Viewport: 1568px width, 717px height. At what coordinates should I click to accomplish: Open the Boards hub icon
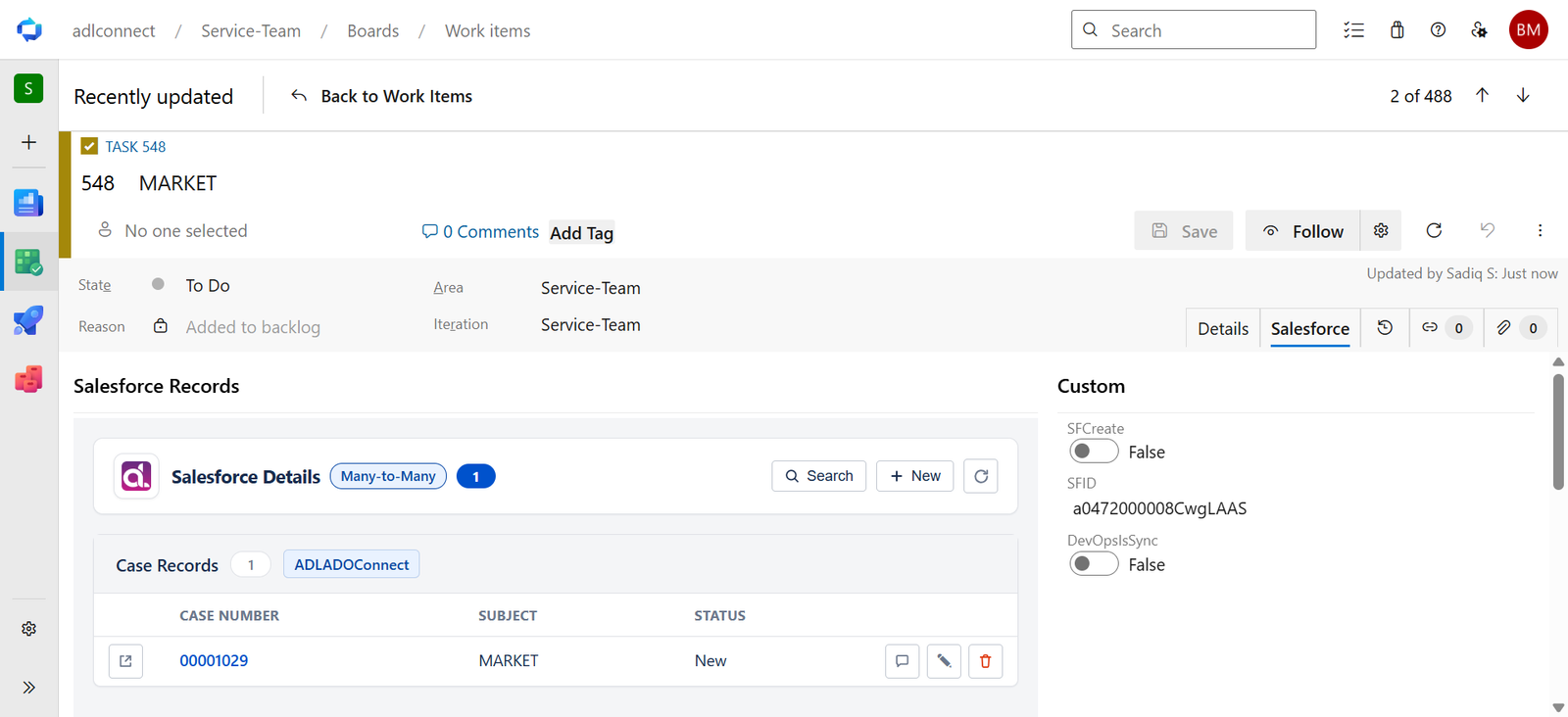tap(28, 262)
